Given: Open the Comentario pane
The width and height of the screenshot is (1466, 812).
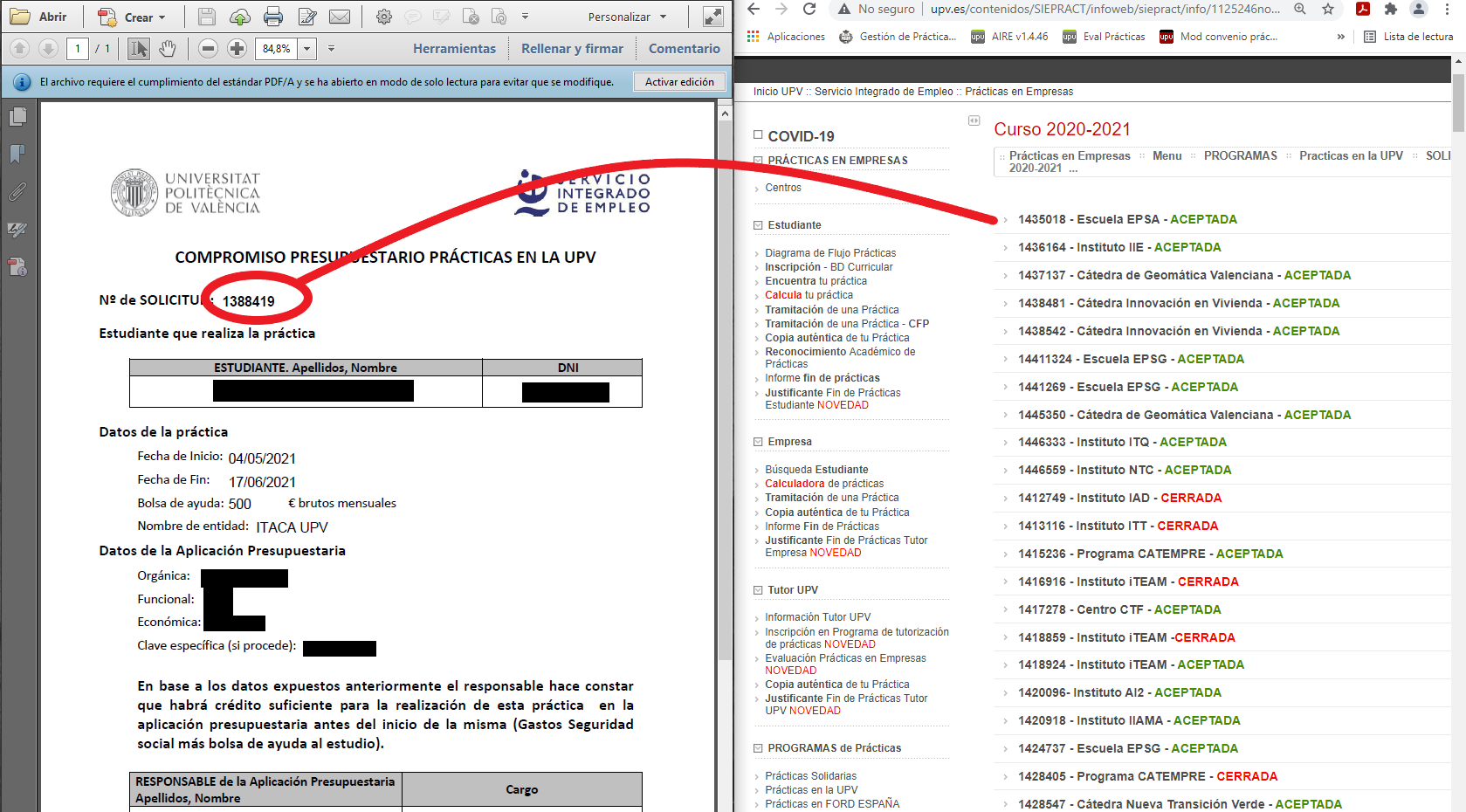Looking at the screenshot, I should pyautogui.click(x=684, y=49).
